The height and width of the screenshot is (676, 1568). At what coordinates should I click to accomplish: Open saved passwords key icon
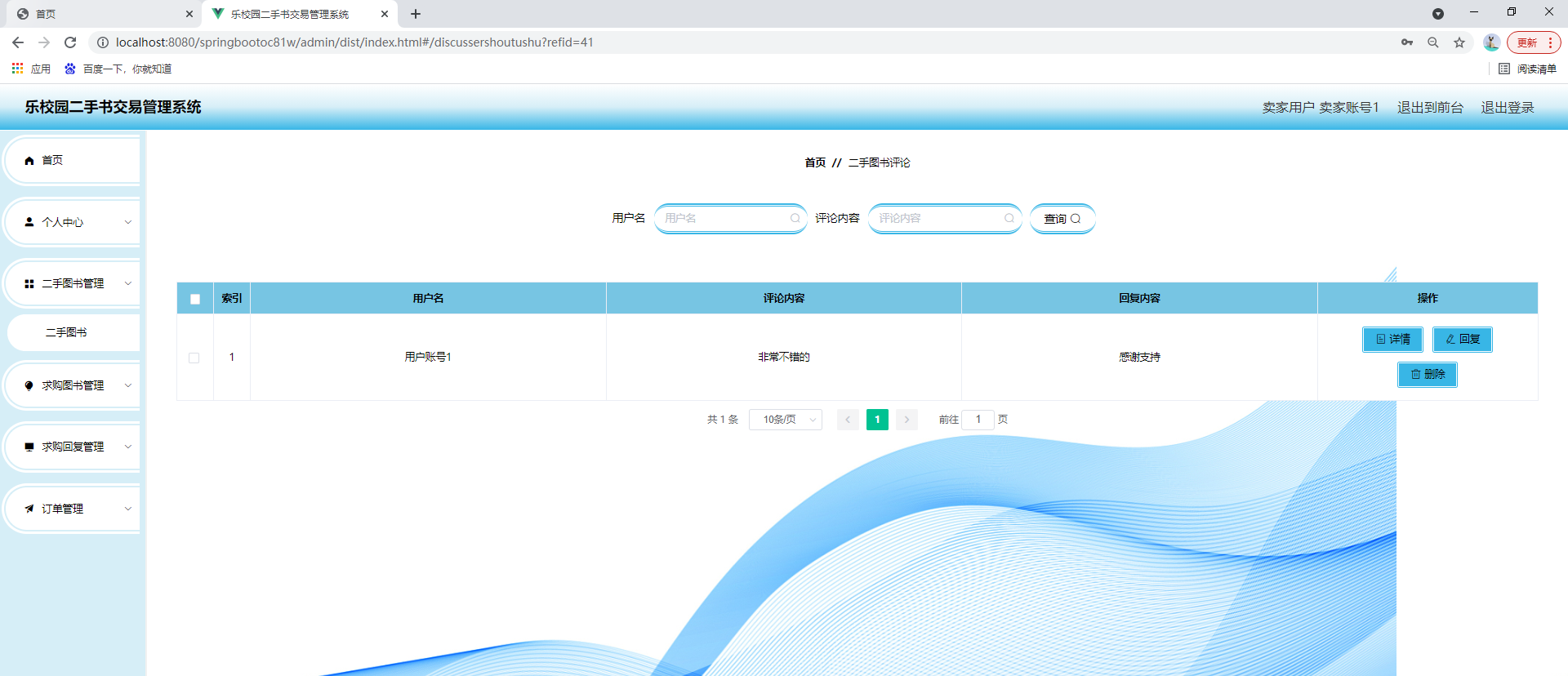[1407, 42]
